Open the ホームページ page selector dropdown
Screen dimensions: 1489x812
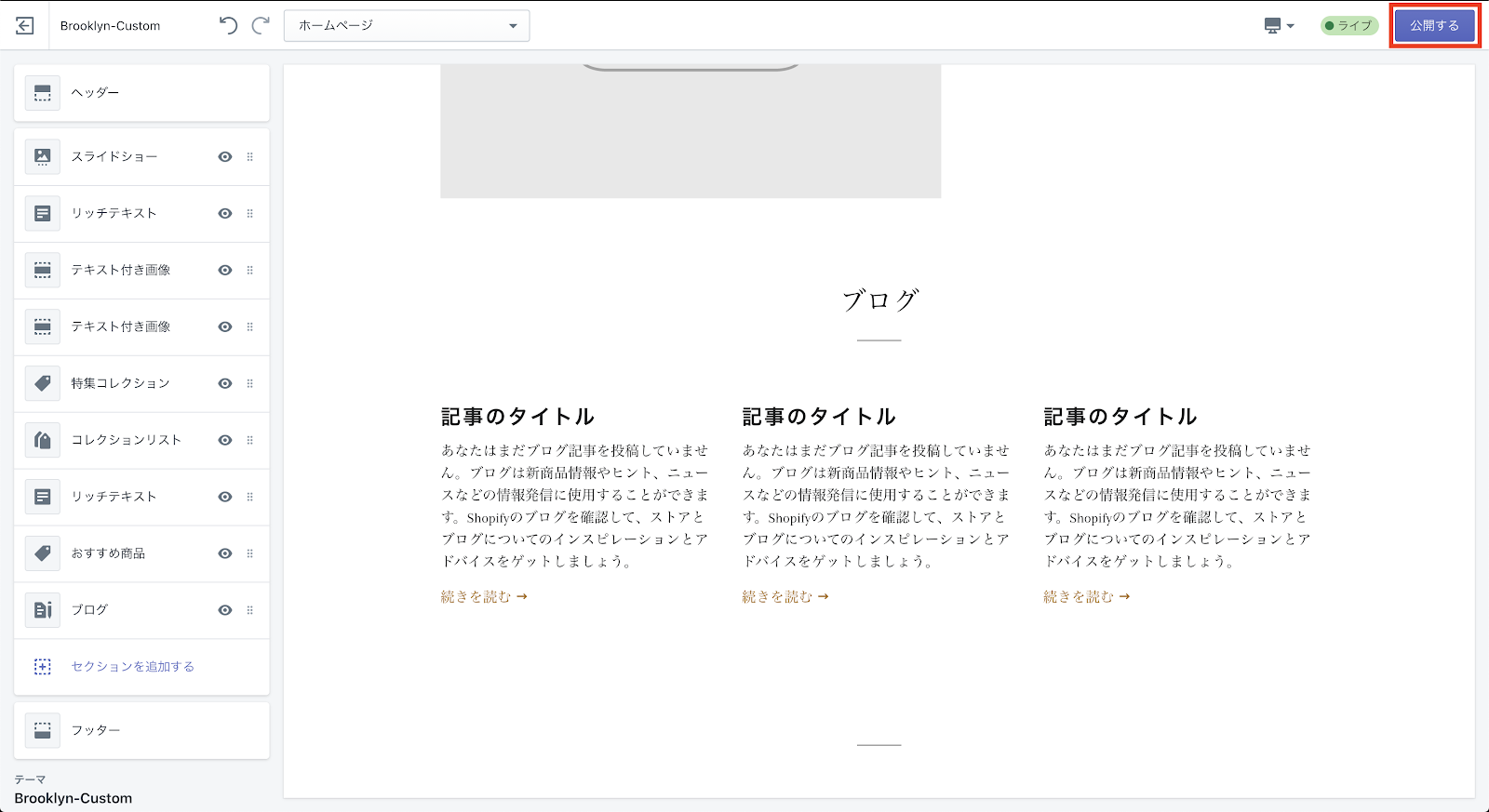(x=407, y=26)
